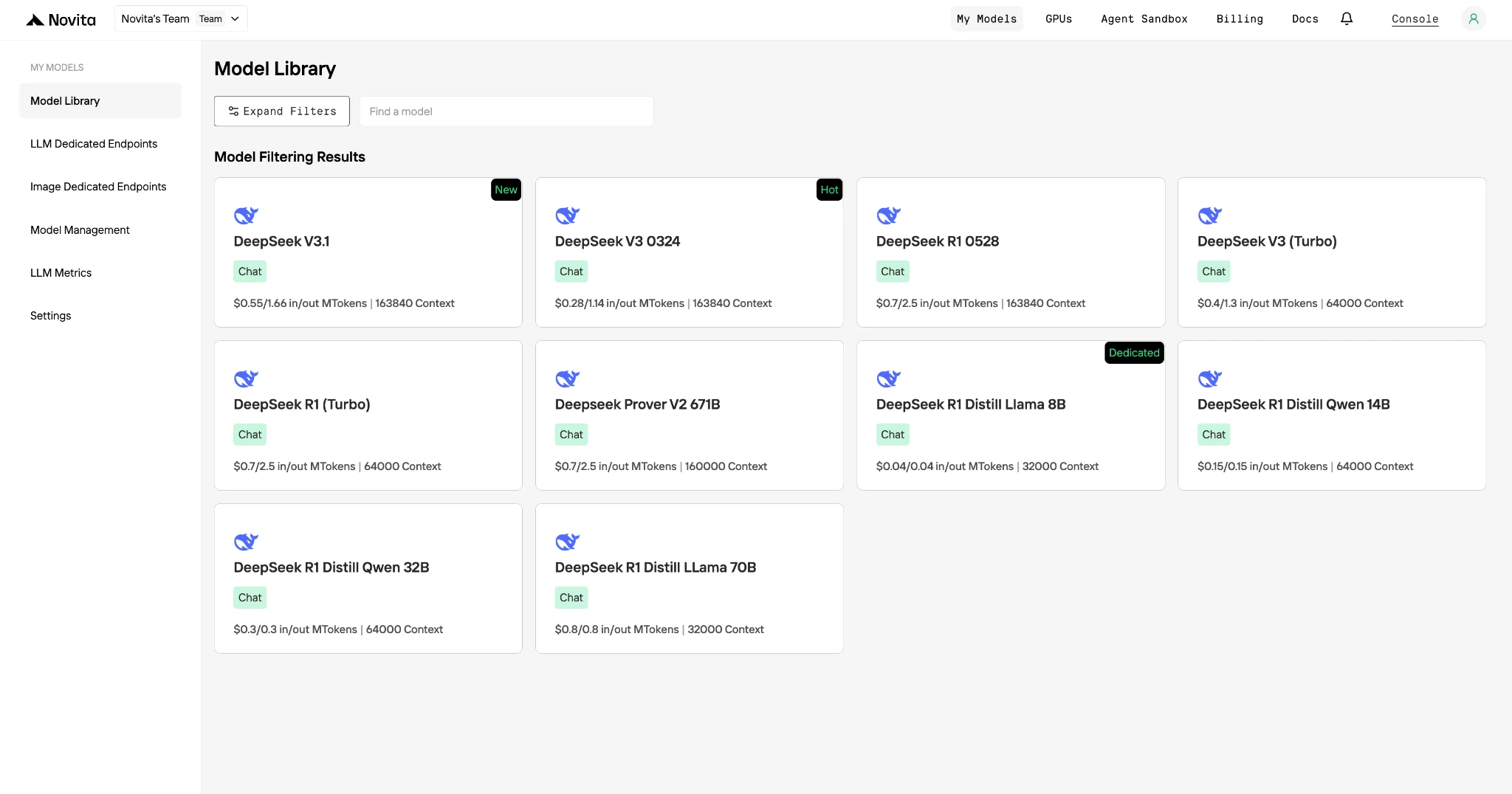Click '$0.55/1.66 in/out MTokens | 163840 Context' pricing
Screen dimensions: 1512x794
(344, 303)
